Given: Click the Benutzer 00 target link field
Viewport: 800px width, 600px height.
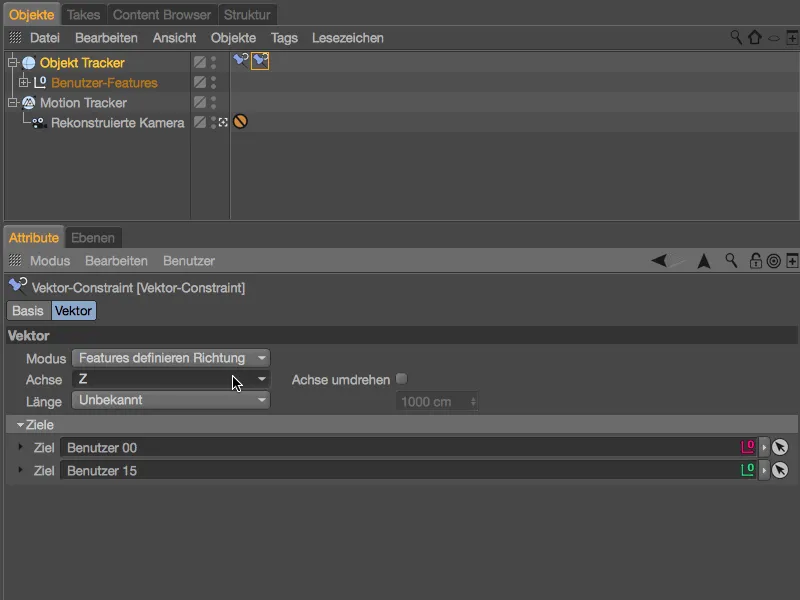Looking at the screenshot, I should 409,447.
